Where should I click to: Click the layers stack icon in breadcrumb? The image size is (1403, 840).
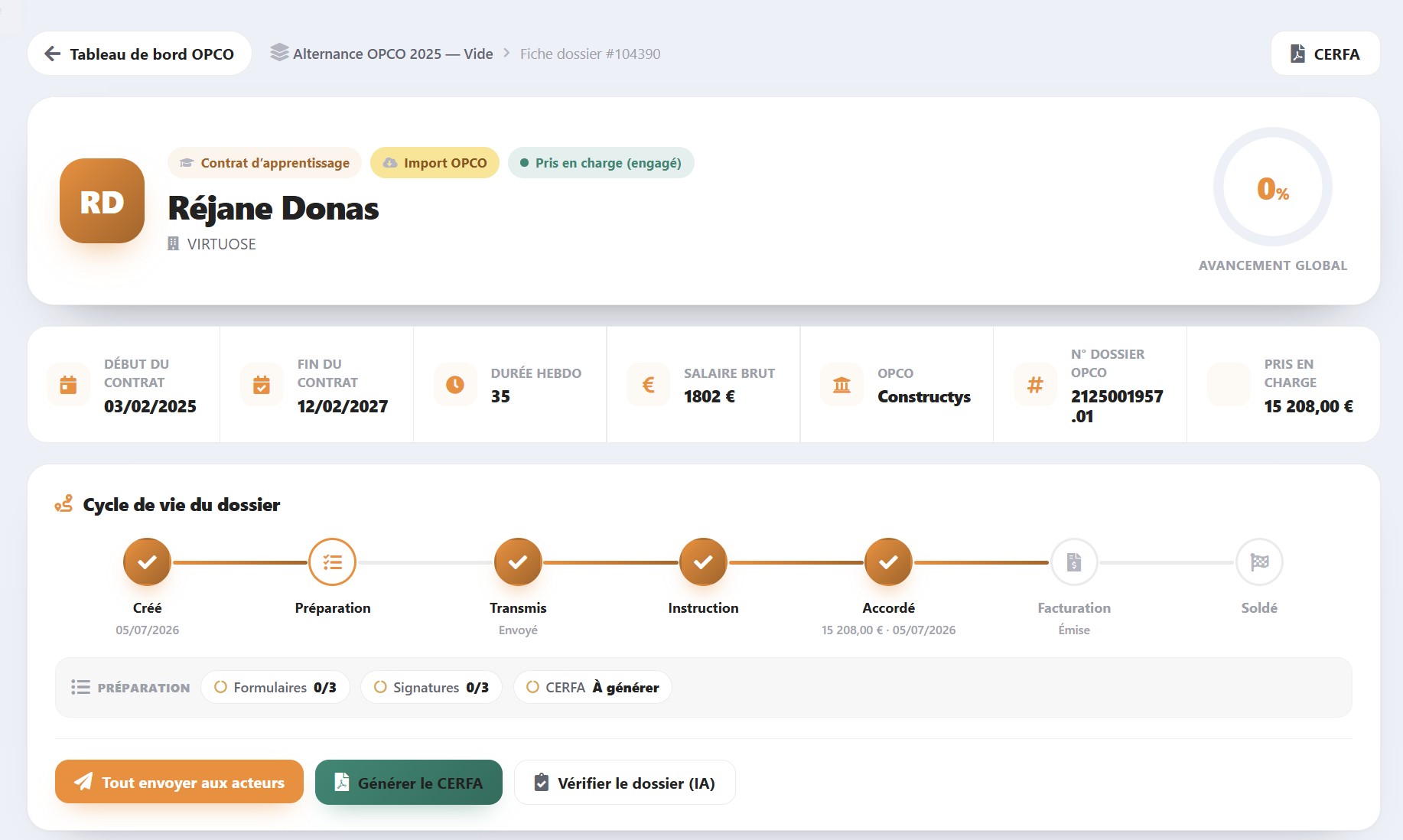279,52
